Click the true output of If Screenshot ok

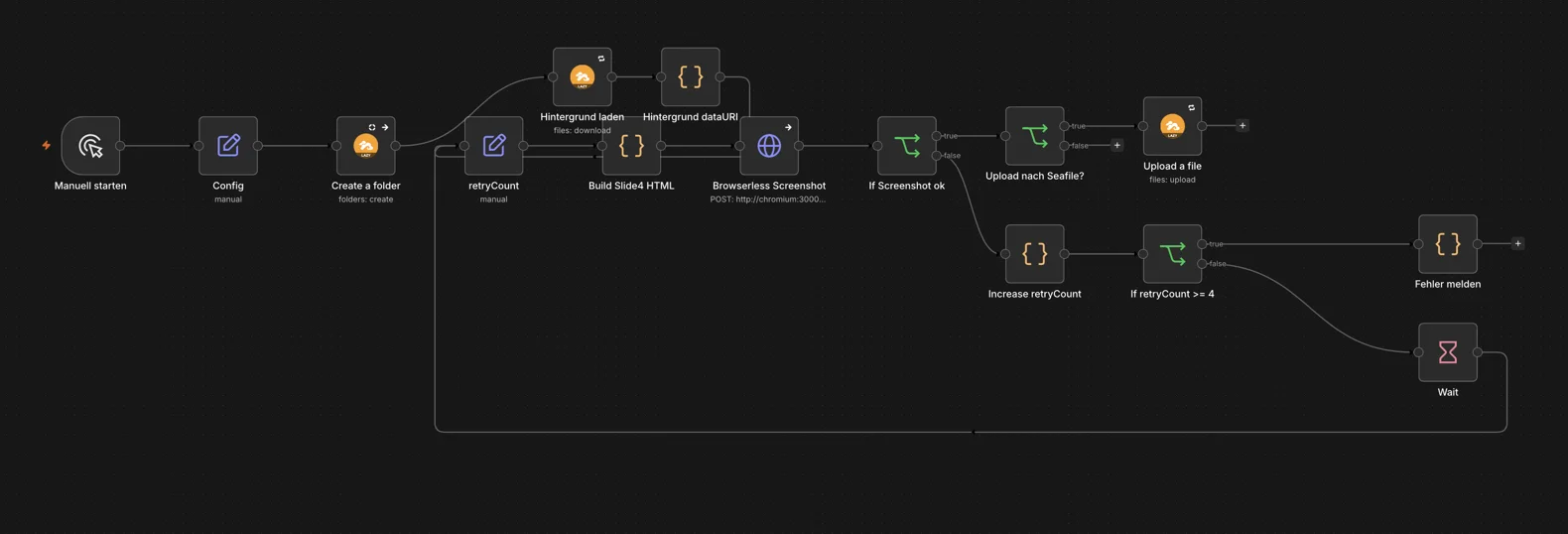coord(937,136)
